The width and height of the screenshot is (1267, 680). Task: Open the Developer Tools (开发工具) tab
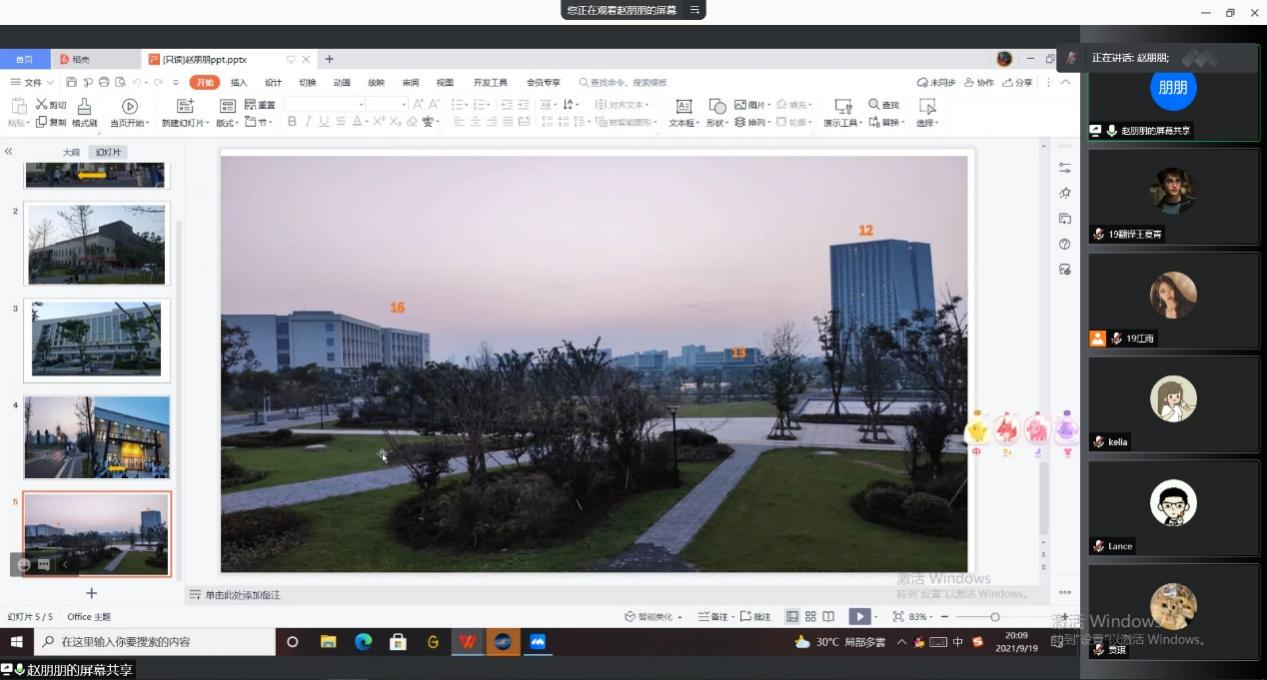coord(490,82)
